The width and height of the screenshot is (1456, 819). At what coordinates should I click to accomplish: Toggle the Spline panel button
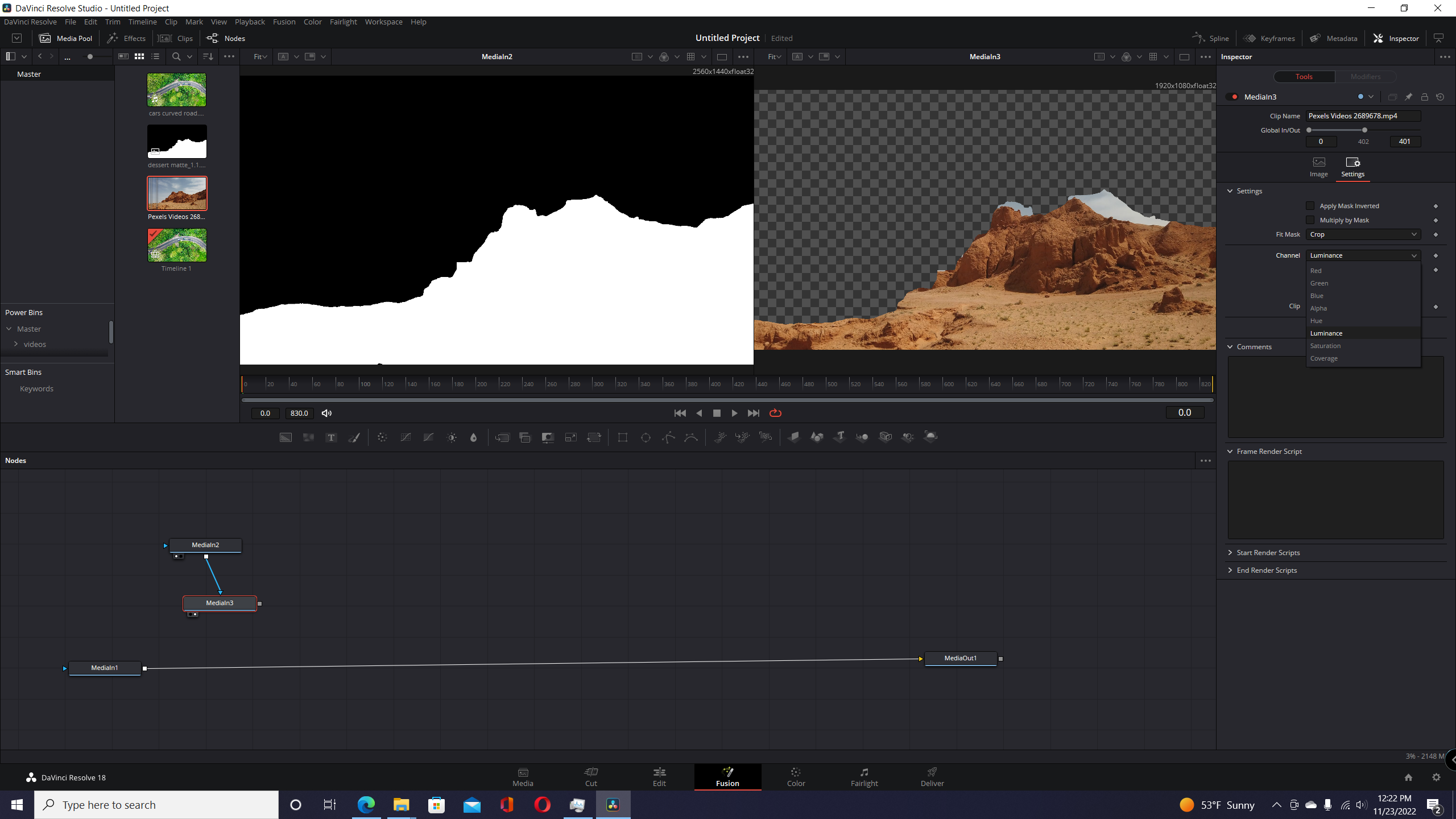coord(1210,38)
